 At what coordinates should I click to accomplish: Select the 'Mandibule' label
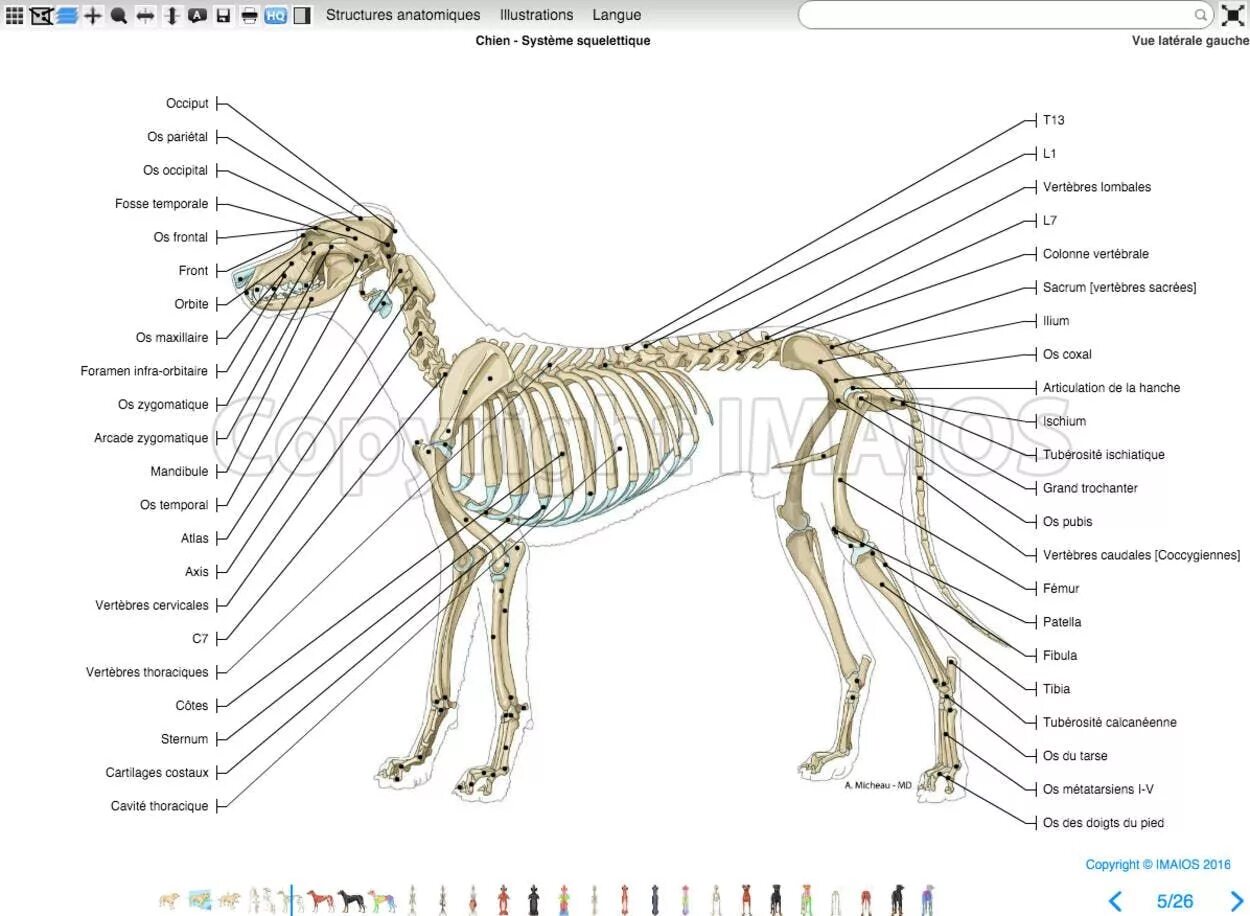point(180,472)
